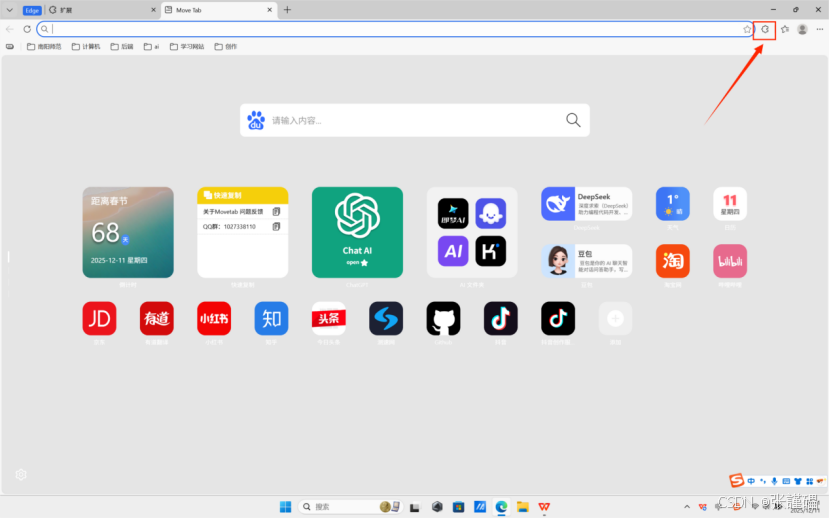
Task: Click the magnifier search button in Baidu box
Action: 573,120
